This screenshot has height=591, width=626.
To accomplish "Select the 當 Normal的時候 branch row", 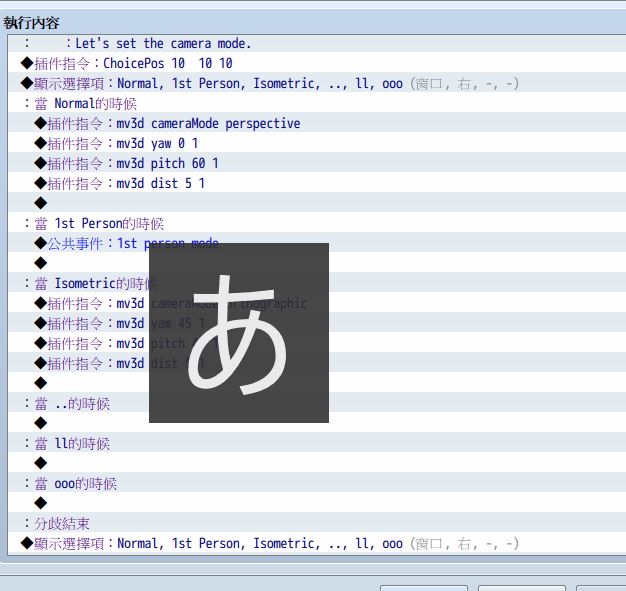I will coord(317,103).
